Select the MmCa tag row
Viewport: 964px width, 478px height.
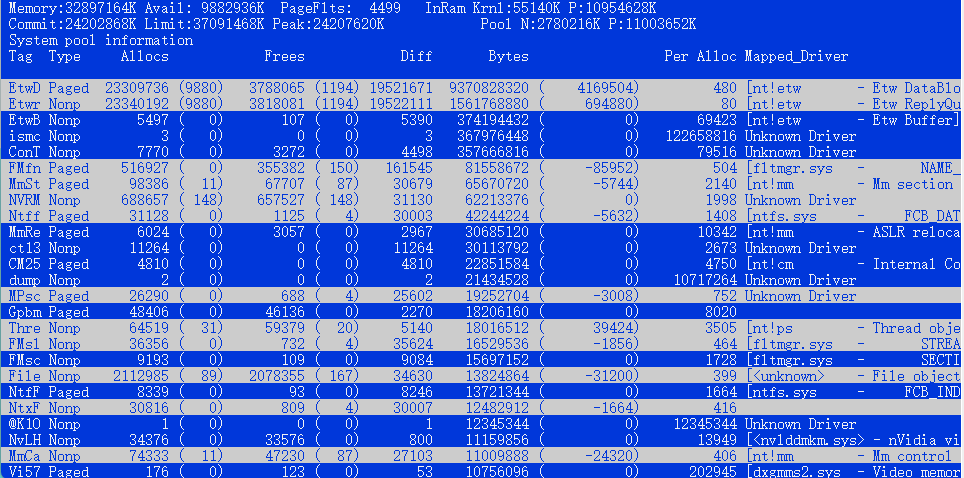482,456
